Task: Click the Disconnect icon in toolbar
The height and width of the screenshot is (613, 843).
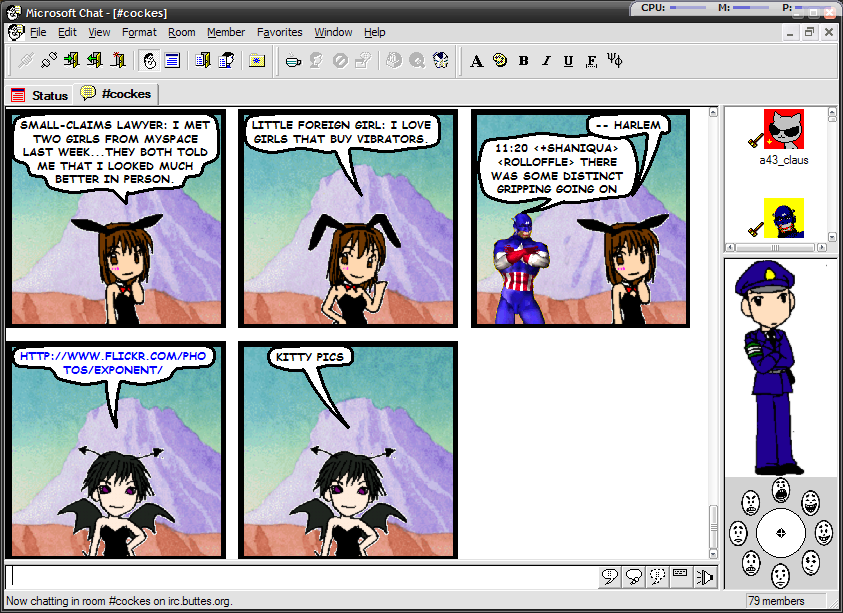Action: click(x=48, y=61)
